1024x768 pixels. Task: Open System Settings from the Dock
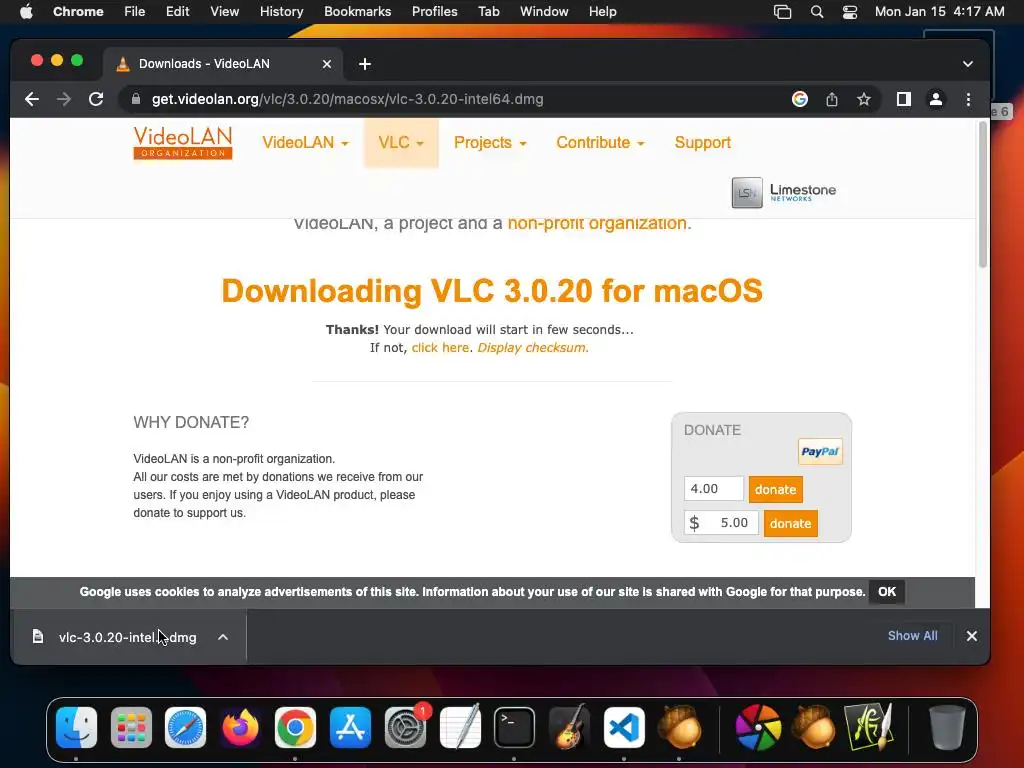click(405, 727)
